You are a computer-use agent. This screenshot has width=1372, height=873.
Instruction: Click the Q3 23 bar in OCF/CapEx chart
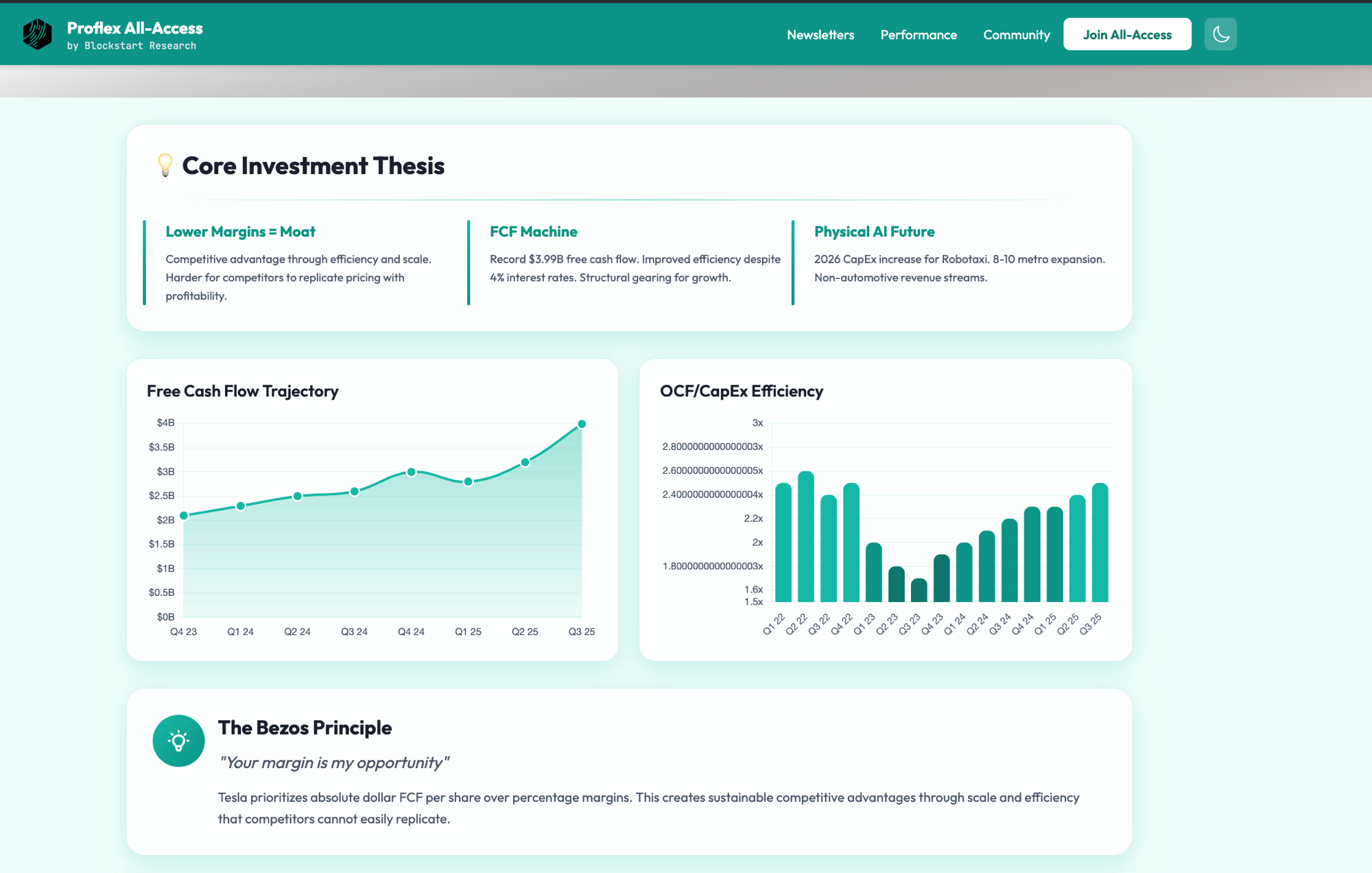click(x=919, y=590)
